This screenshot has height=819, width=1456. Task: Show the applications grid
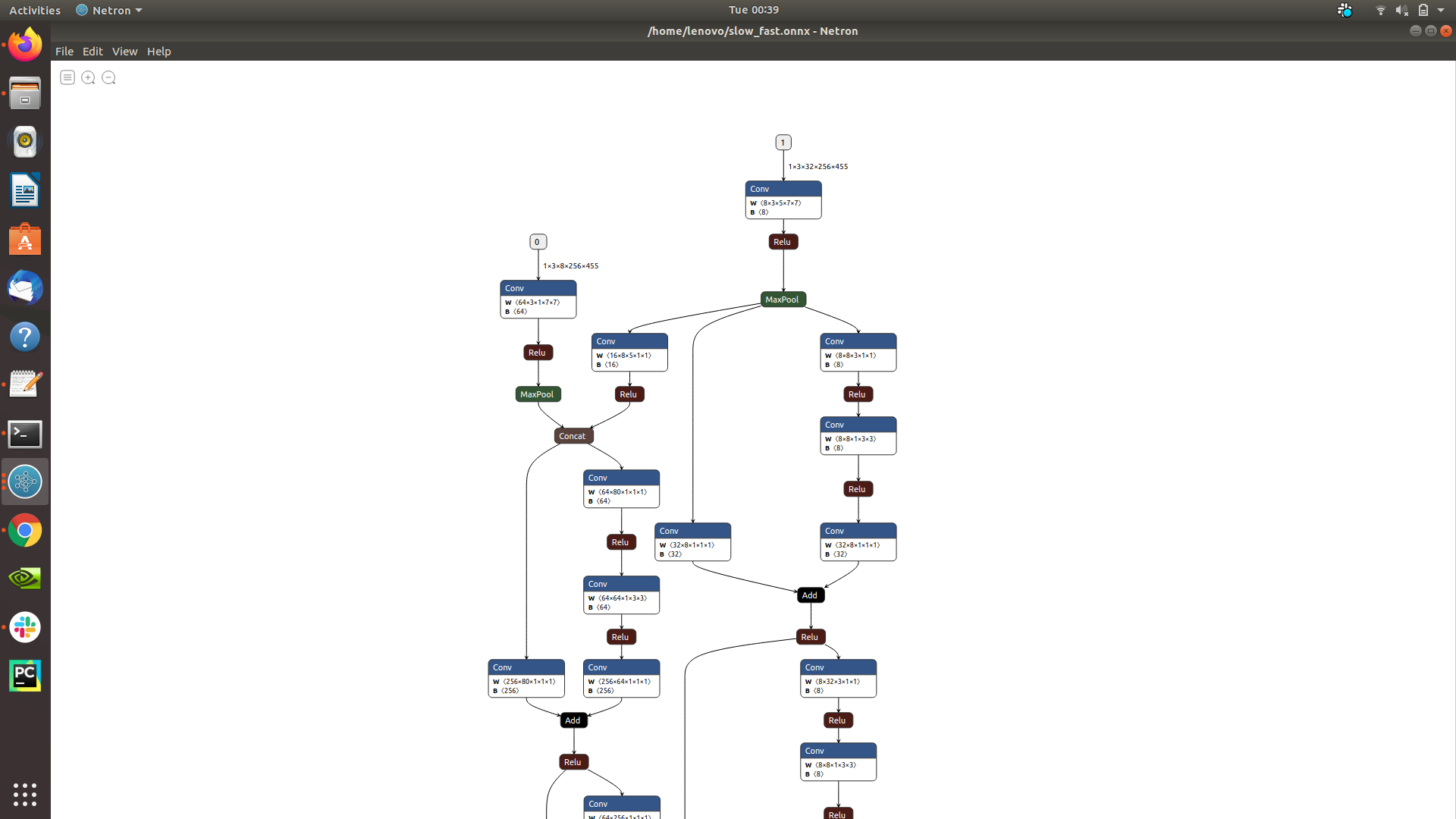coord(25,795)
